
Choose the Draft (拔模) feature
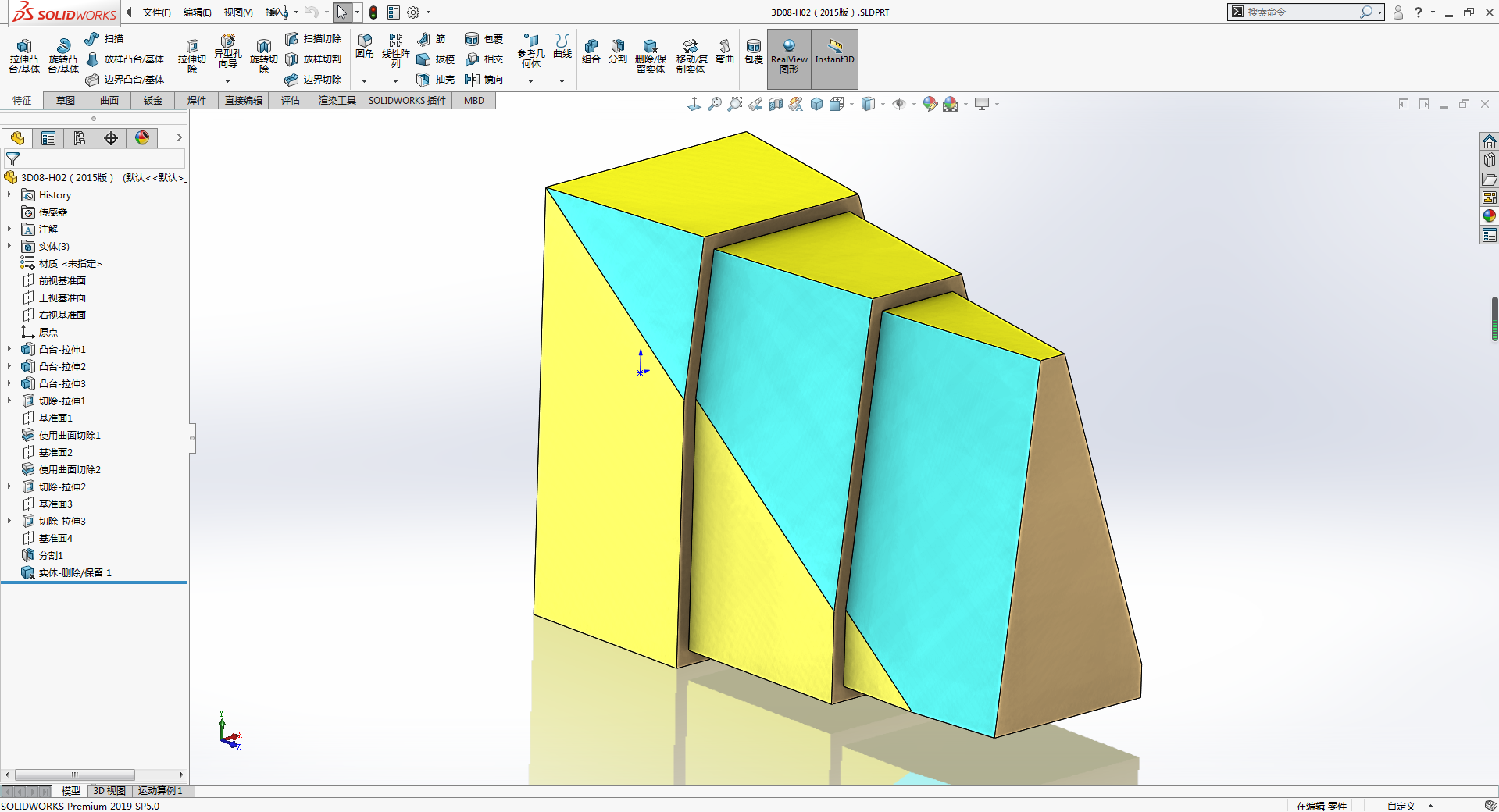coord(436,59)
